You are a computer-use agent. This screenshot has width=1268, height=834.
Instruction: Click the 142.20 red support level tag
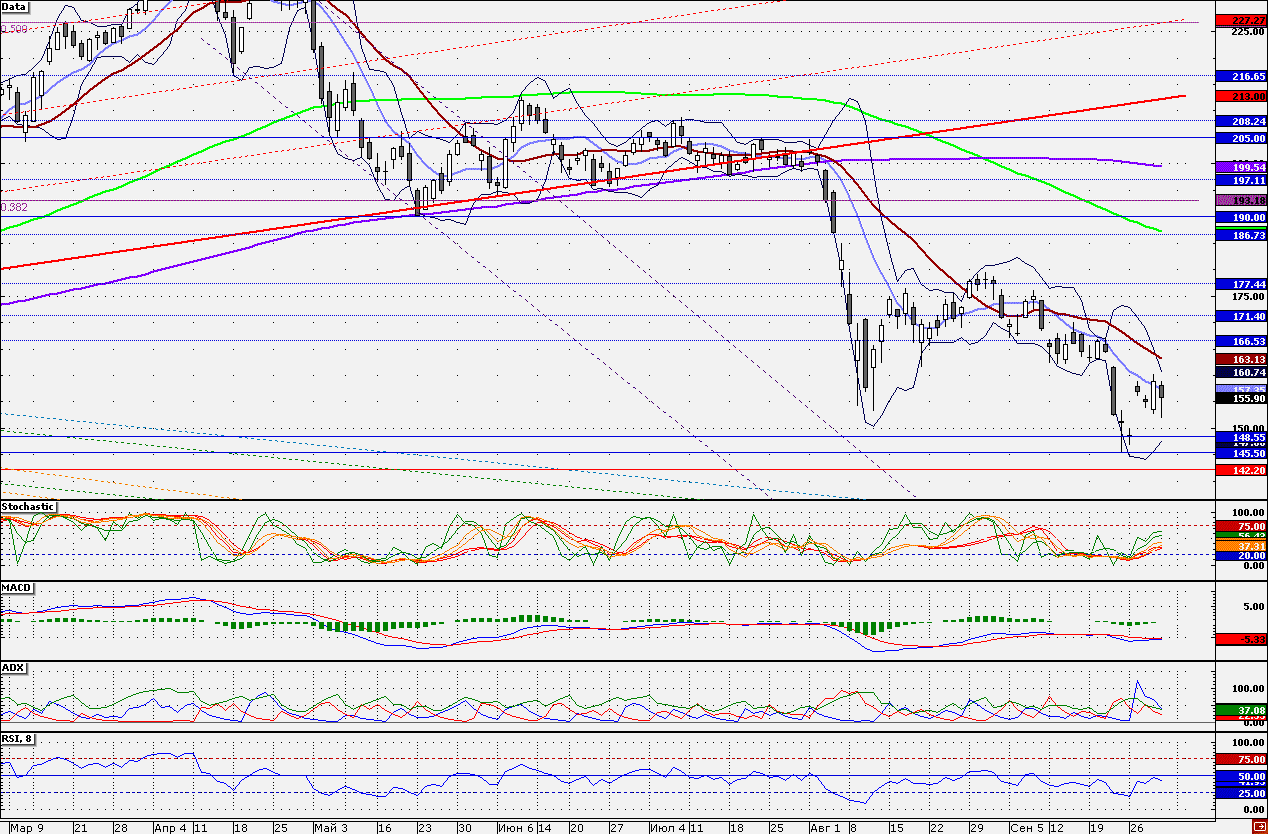click(x=1240, y=469)
